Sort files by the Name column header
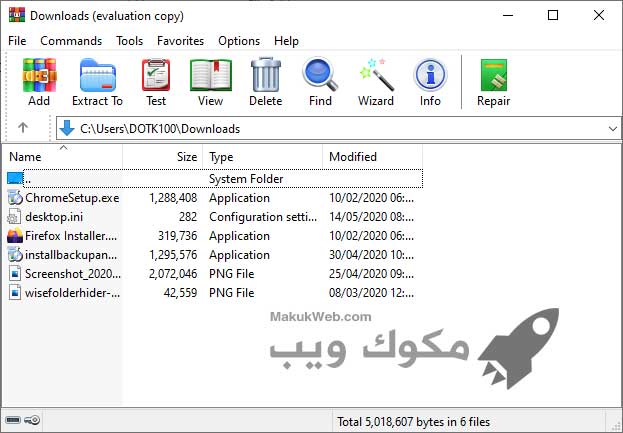The image size is (623, 433). tap(25, 157)
